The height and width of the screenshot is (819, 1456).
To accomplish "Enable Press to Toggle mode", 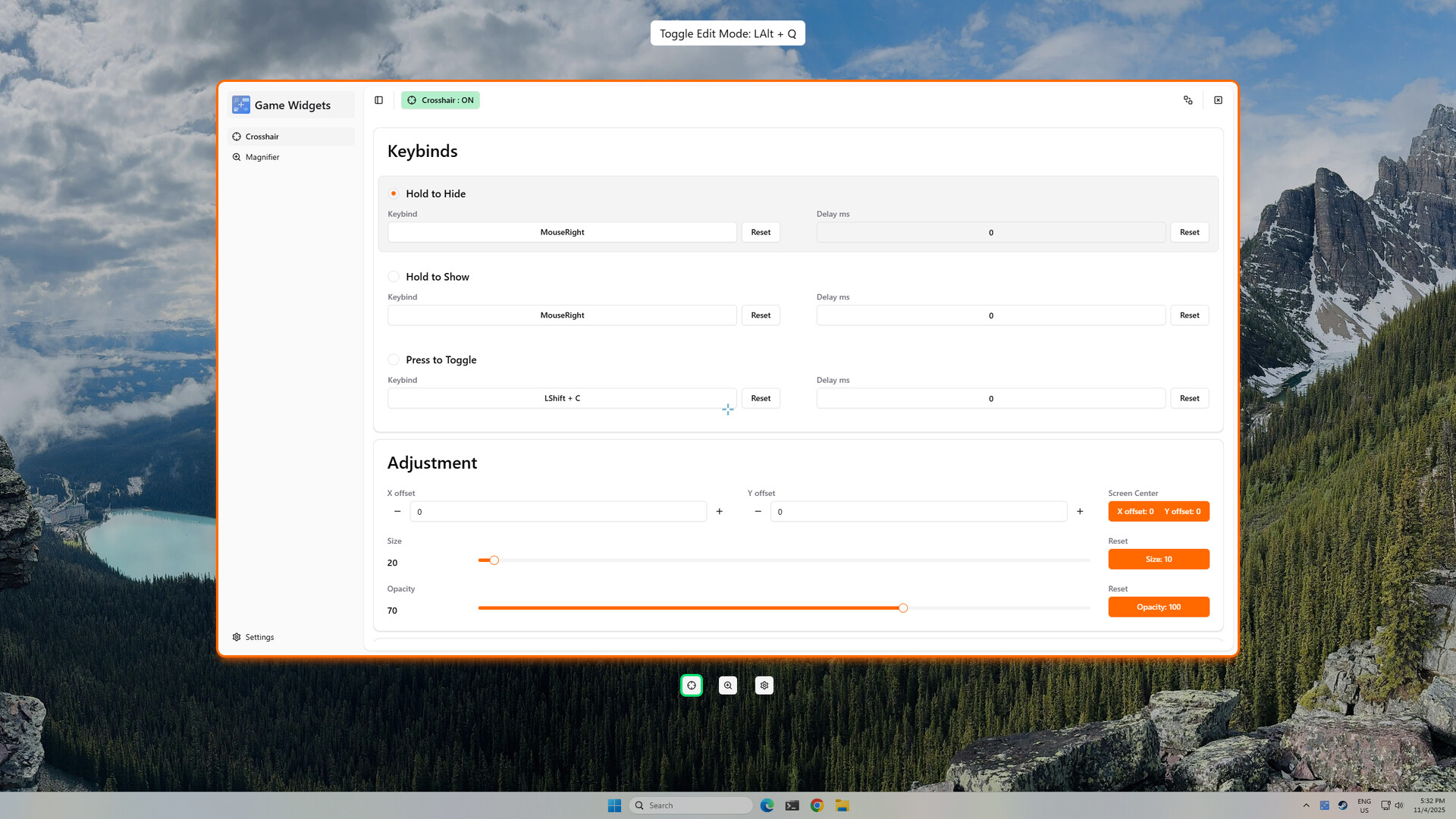I will point(394,359).
